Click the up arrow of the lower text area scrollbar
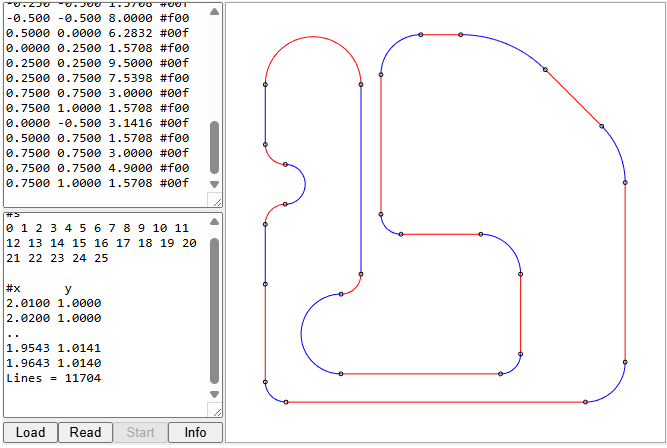This screenshot has height=448, width=667. 214,221
